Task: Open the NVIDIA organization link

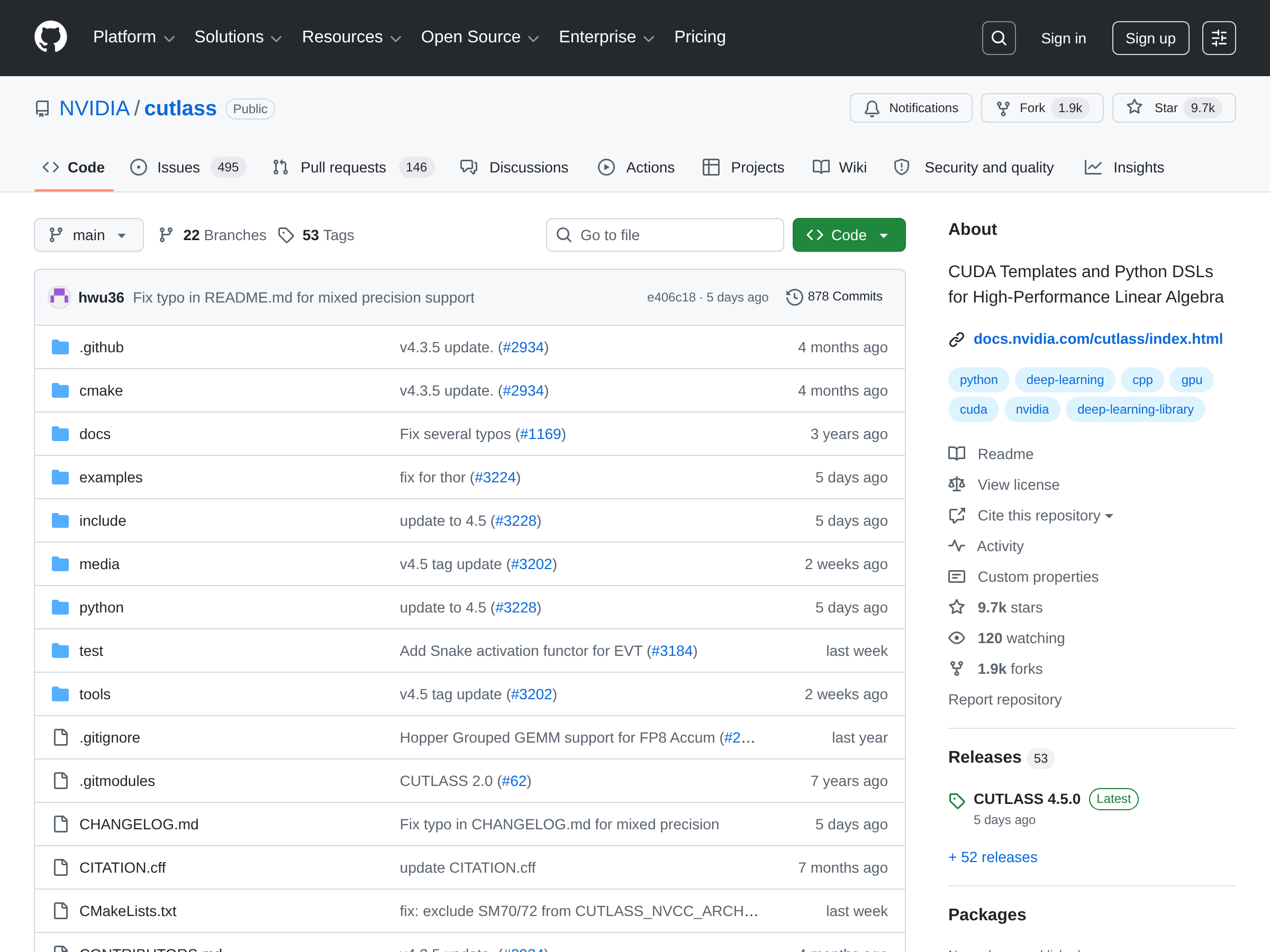Action: (x=94, y=108)
